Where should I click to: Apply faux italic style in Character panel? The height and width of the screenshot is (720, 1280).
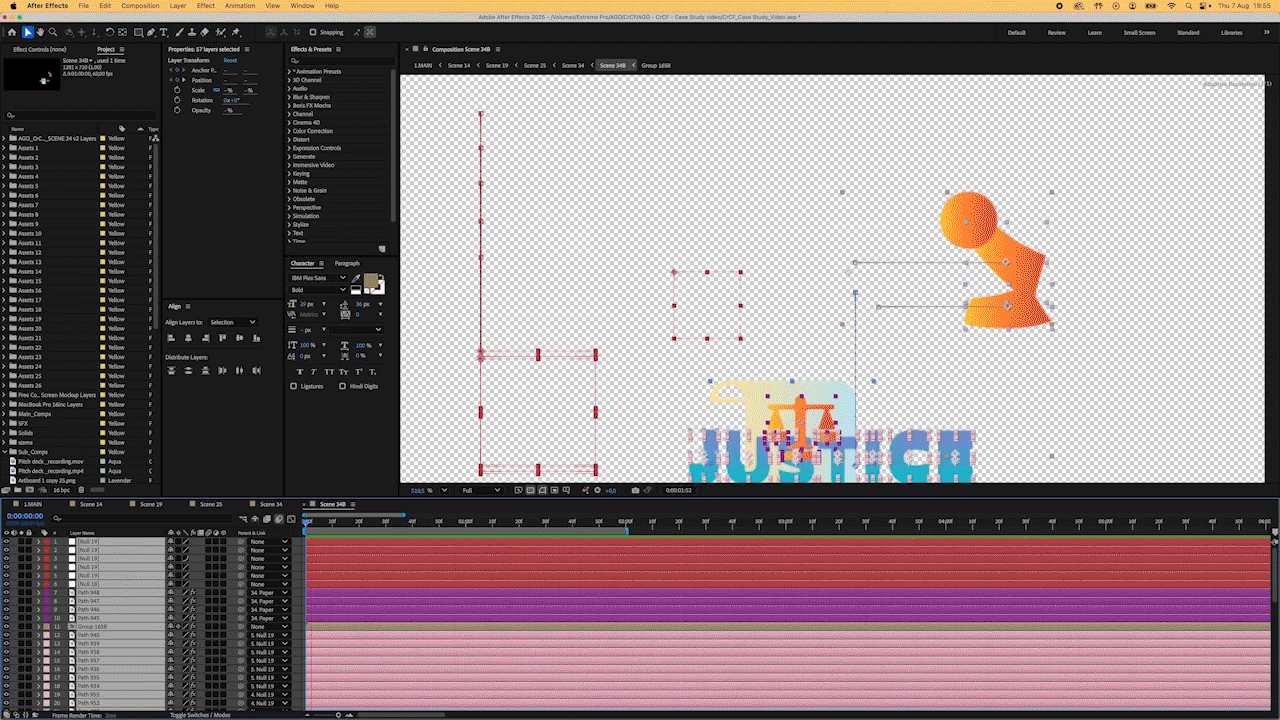314,372
